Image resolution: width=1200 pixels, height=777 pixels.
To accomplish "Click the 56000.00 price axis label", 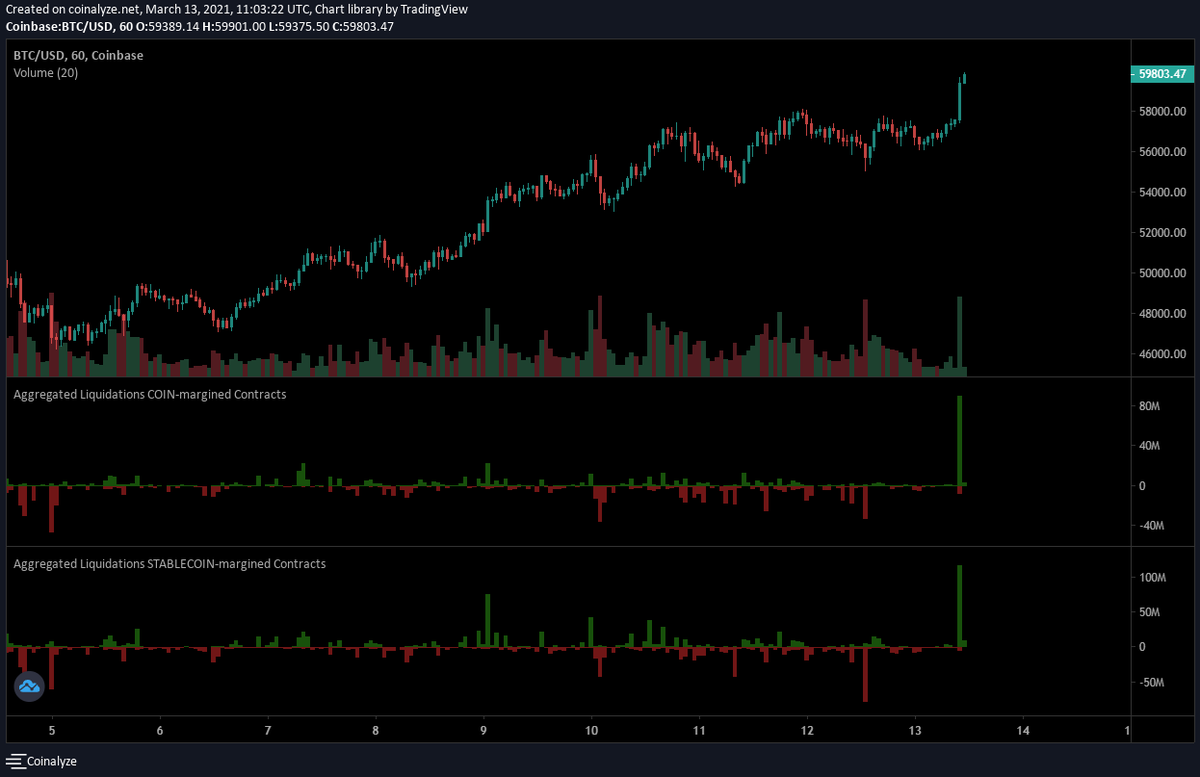I will tap(1162, 152).
